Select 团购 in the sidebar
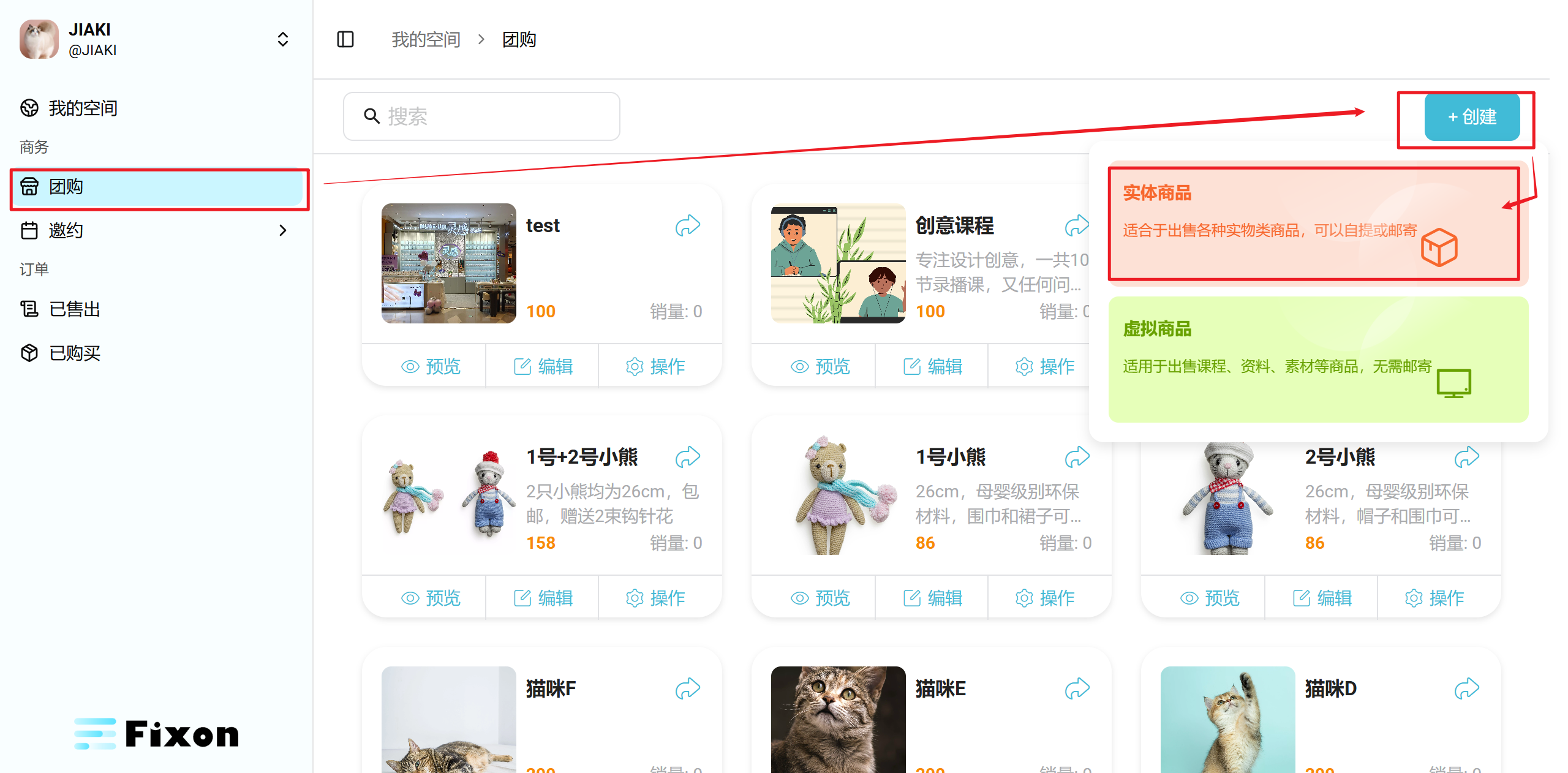Viewport: 1568px width, 773px height. (158, 187)
